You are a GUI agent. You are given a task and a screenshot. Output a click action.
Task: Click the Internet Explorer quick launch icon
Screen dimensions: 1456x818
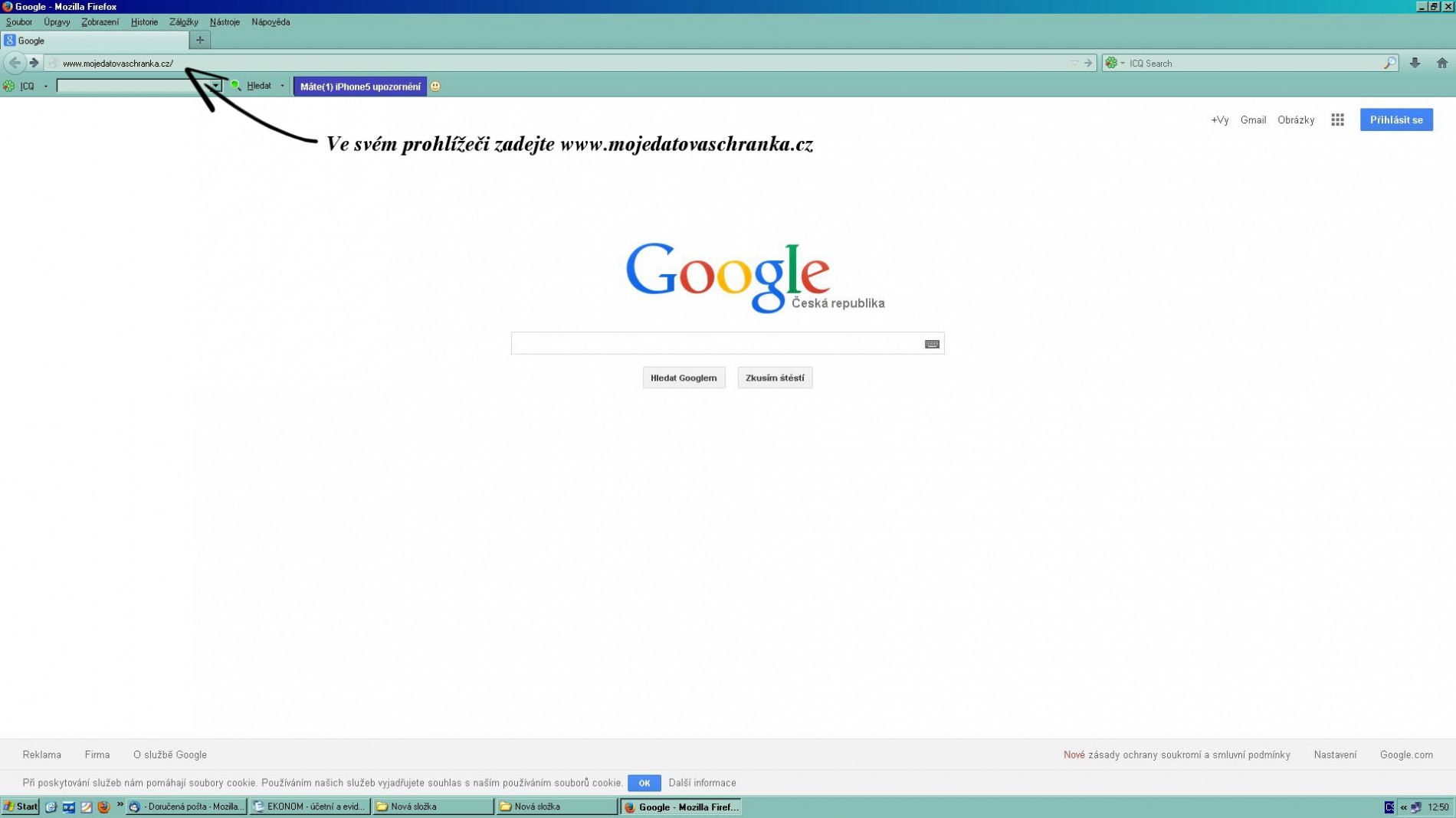[x=51, y=807]
